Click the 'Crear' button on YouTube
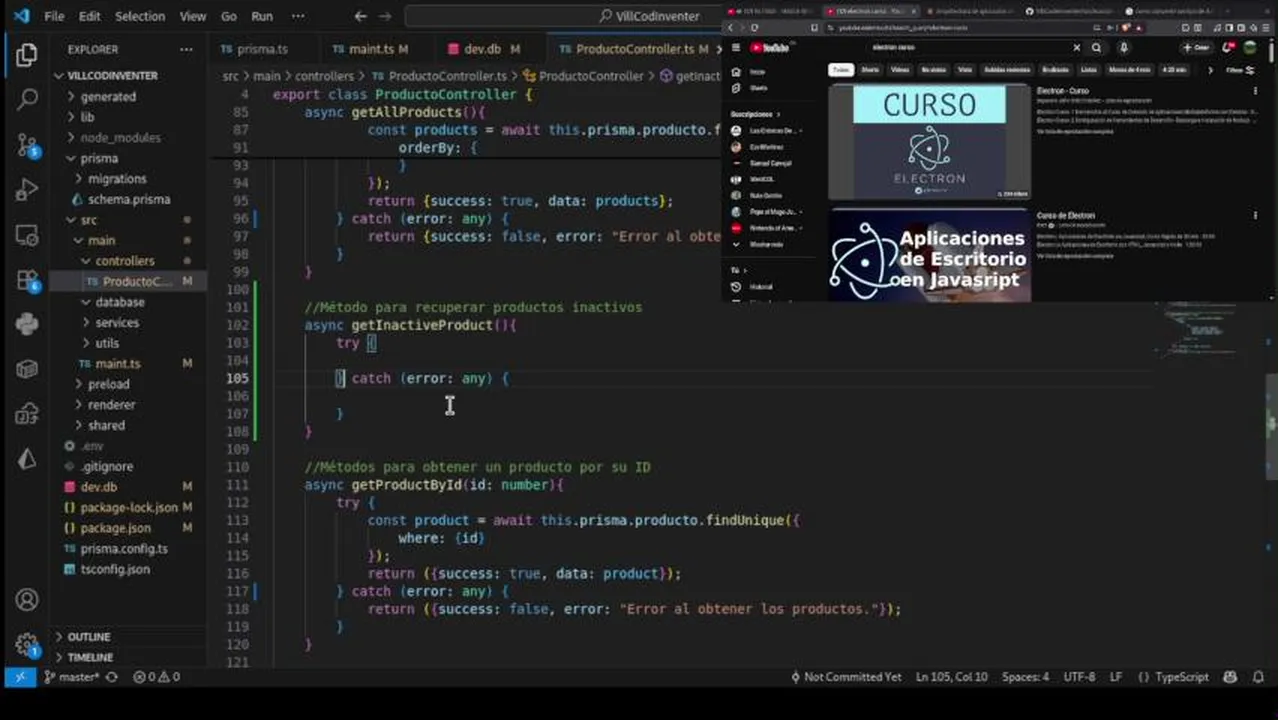The height and width of the screenshot is (720, 1278). pos(1195,47)
